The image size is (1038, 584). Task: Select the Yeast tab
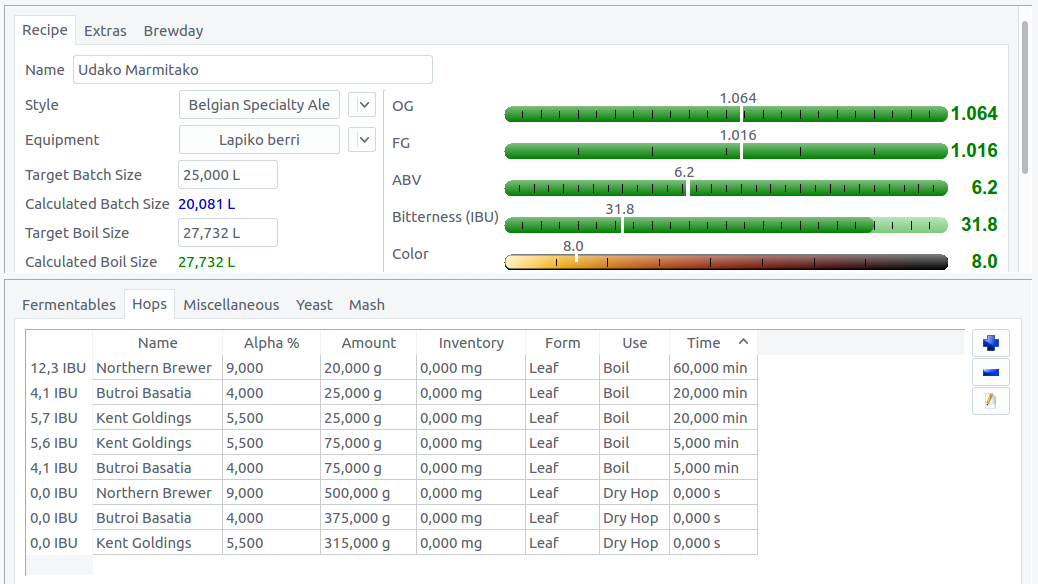point(314,305)
